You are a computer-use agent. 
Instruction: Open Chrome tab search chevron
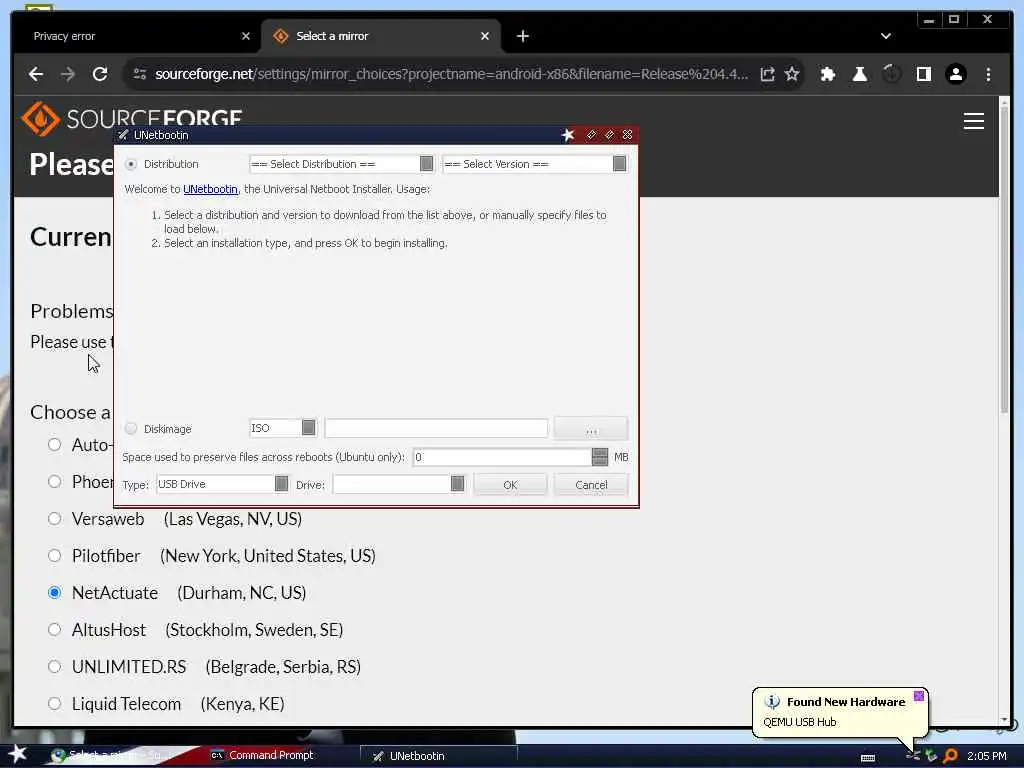click(886, 36)
